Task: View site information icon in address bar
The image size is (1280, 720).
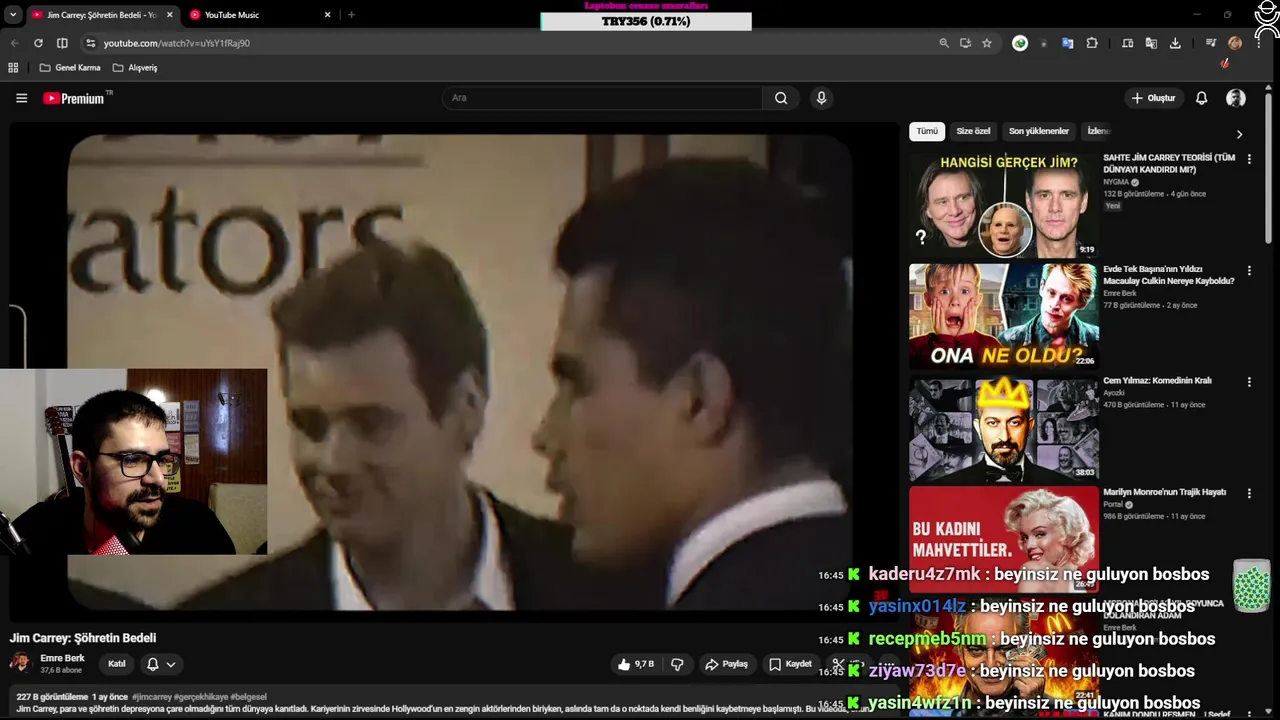Action: (x=90, y=43)
